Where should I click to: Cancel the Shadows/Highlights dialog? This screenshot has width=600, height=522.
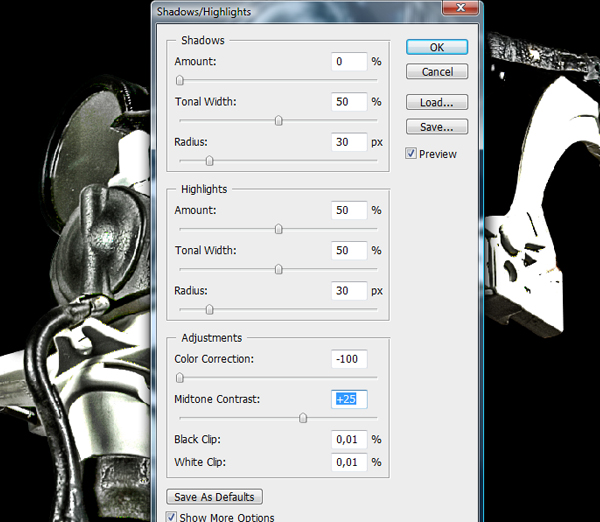tap(437, 72)
